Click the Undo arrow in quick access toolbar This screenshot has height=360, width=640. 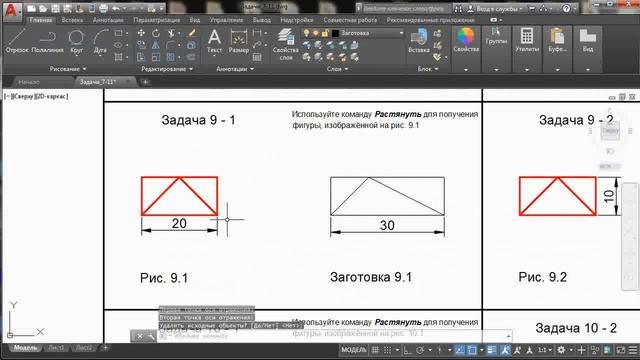[116, 9]
